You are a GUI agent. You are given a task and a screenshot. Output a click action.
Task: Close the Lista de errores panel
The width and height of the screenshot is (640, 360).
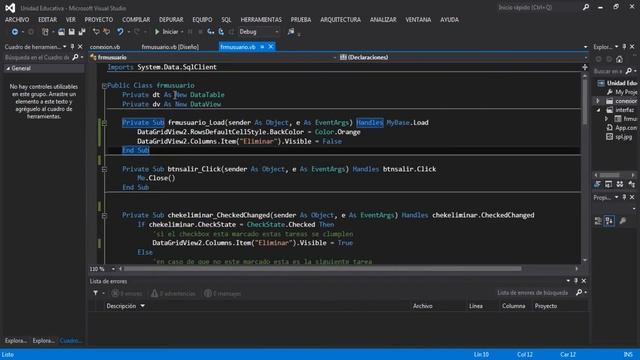[584, 281]
